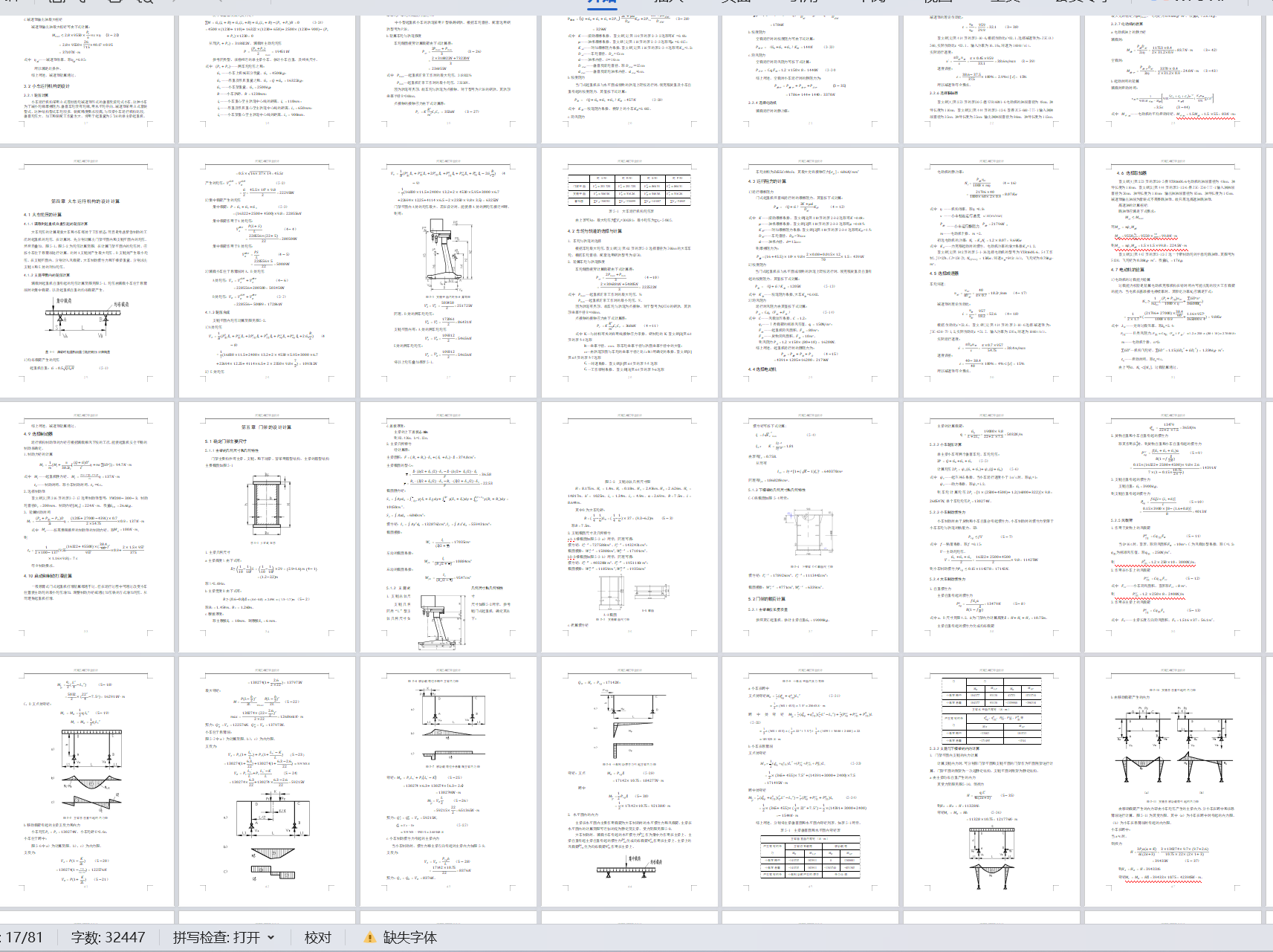The width and height of the screenshot is (1273, 952).
Task: Open the spell check 拼写检查 dropdown
Action: (224, 937)
